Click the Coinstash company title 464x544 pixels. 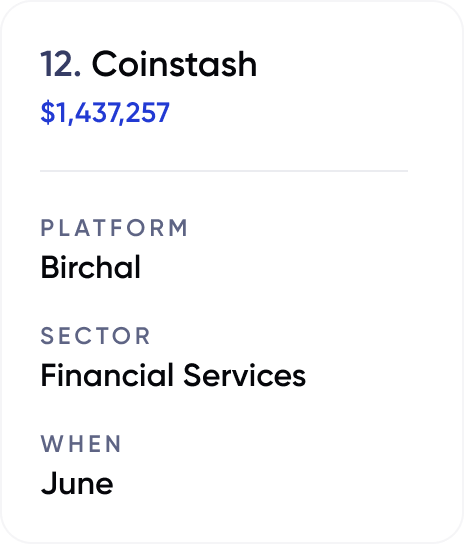174,64
